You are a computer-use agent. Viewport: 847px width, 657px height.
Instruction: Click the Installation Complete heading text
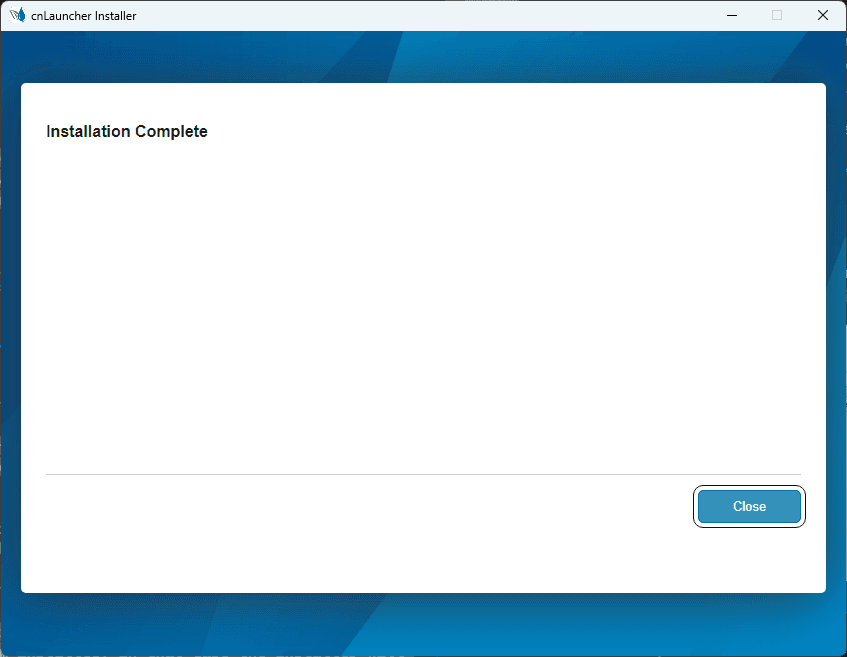point(126,131)
